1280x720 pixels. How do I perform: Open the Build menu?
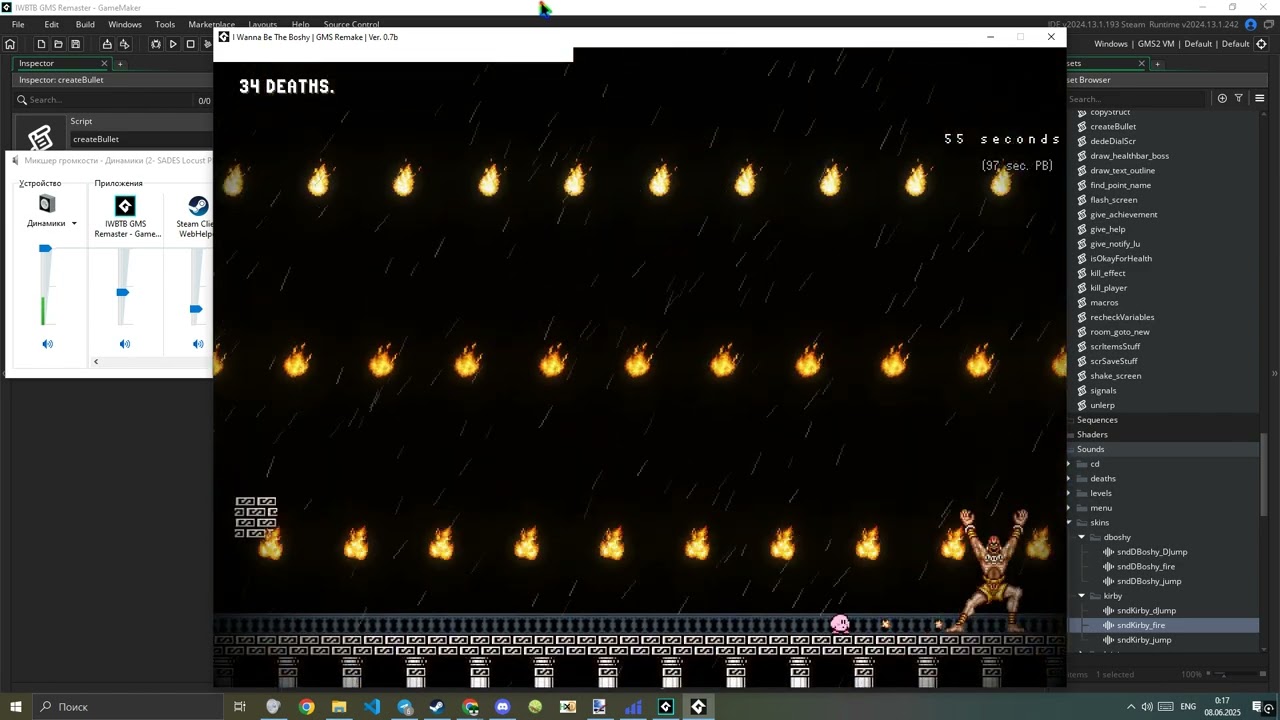[85, 24]
